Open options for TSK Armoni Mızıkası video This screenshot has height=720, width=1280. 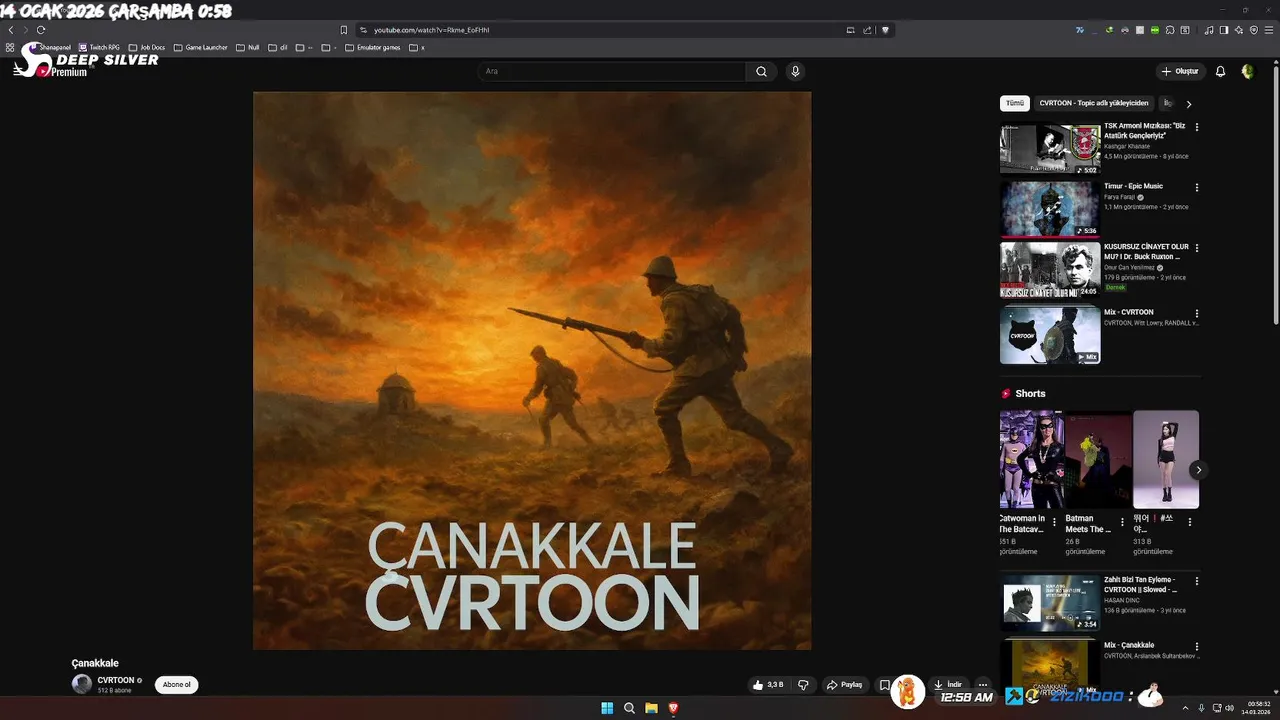click(1196, 127)
